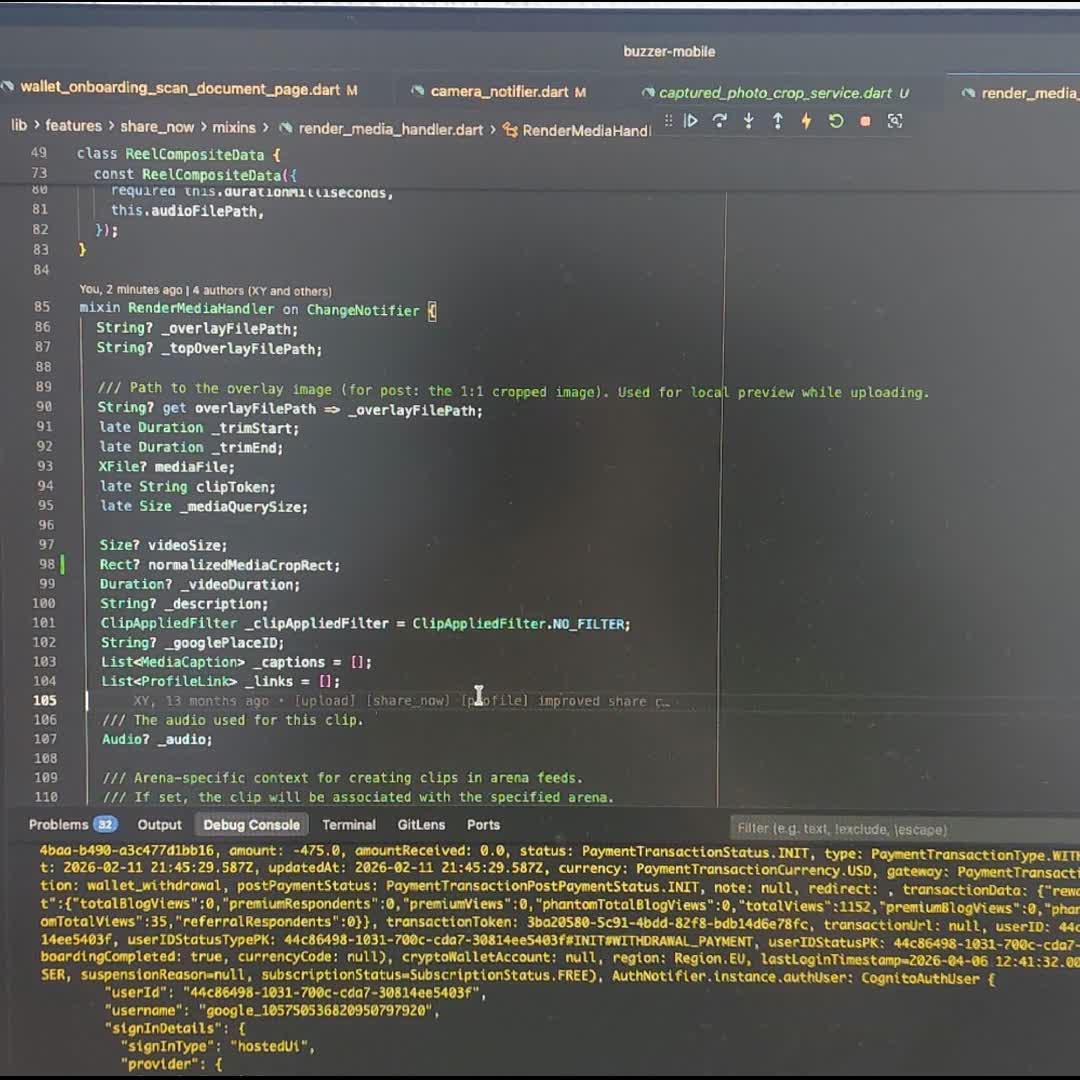
Task: Click 'RenderMediaHandler' mixin name on line 85
Action: click(x=200, y=309)
